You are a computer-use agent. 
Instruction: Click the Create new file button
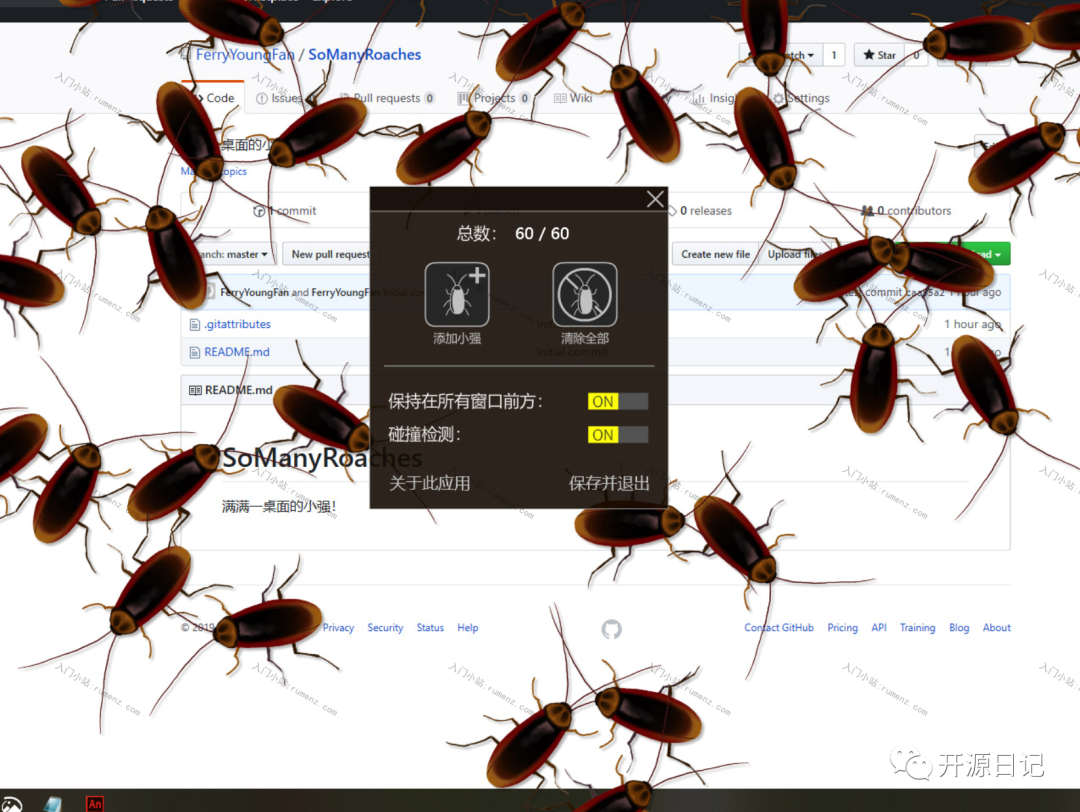[x=714, y=254]
